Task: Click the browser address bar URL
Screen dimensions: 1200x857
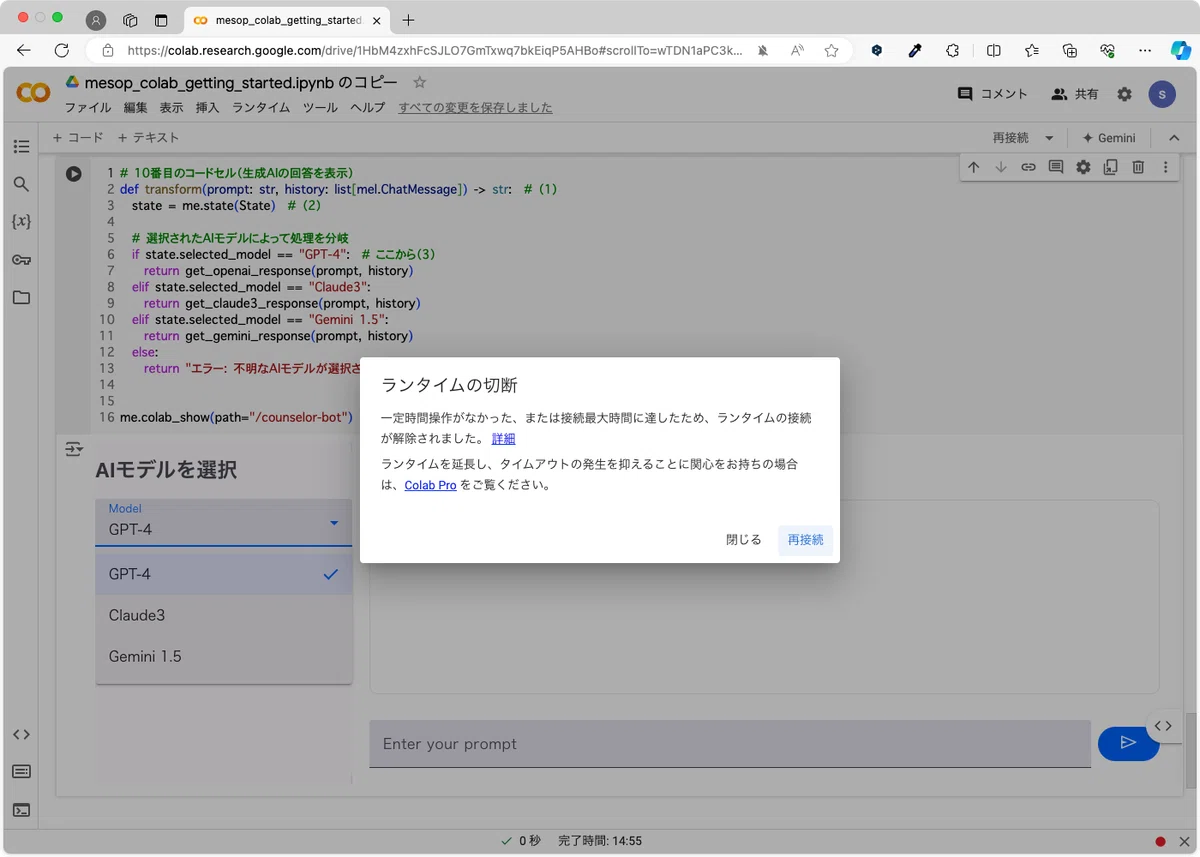Action: coord(434,50)
